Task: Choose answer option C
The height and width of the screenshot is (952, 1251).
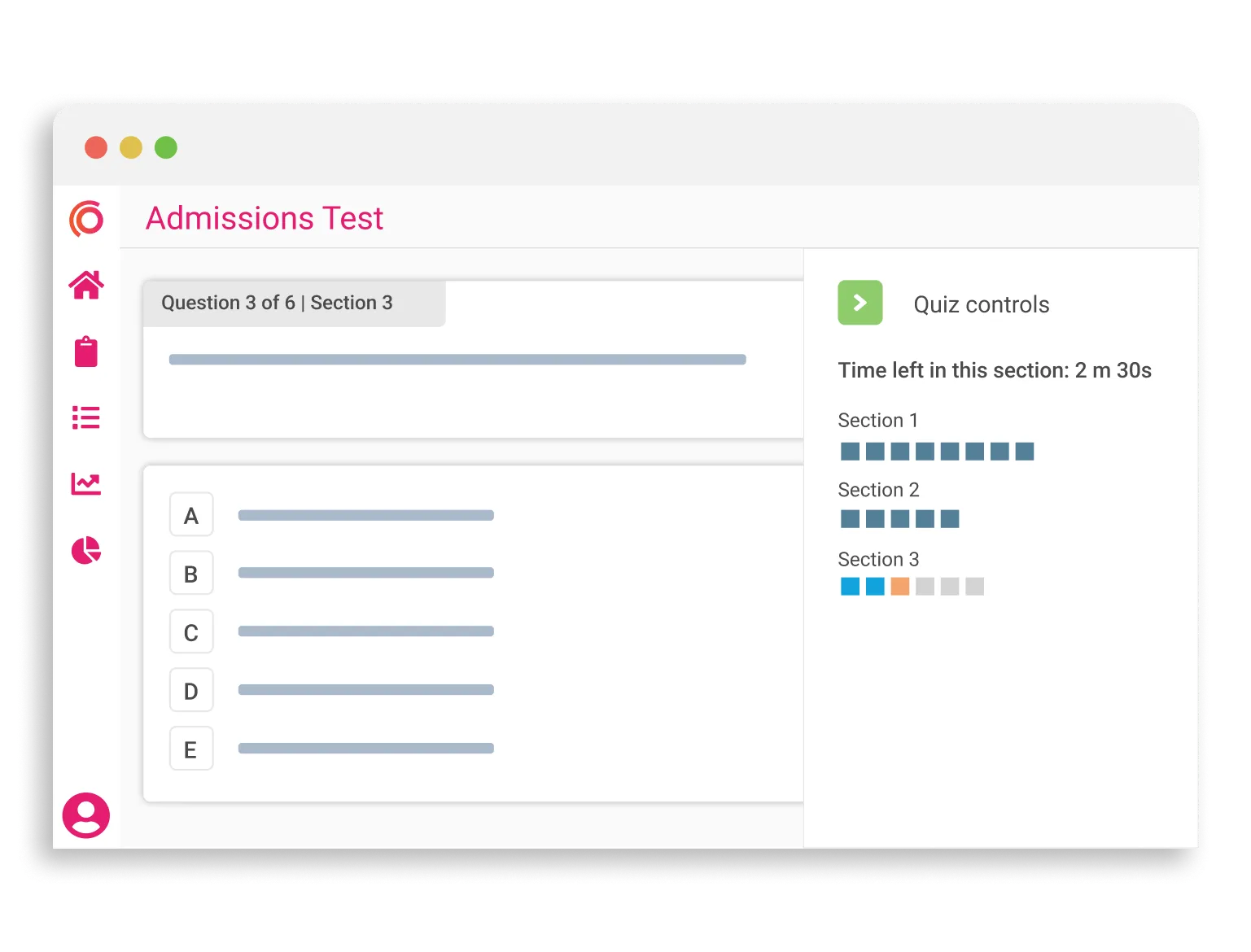Action: (x=191, y=631)
